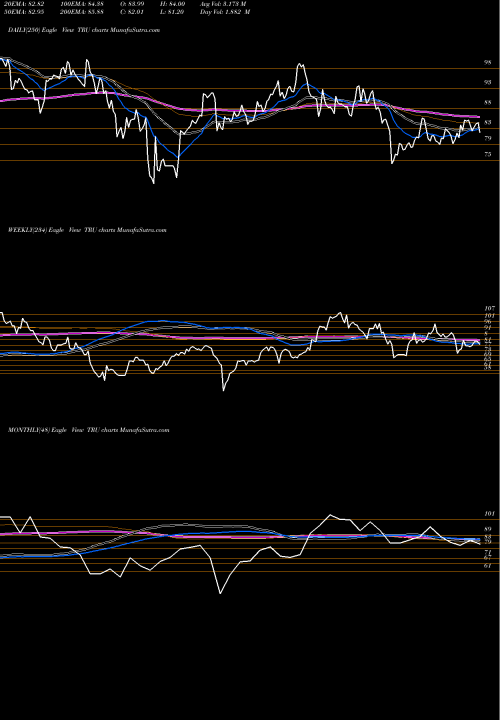Image resolution: width=500 pixels, height=720 pixels.
Task: Click the 98 price label on daily chart
Action: pos(488,62)
